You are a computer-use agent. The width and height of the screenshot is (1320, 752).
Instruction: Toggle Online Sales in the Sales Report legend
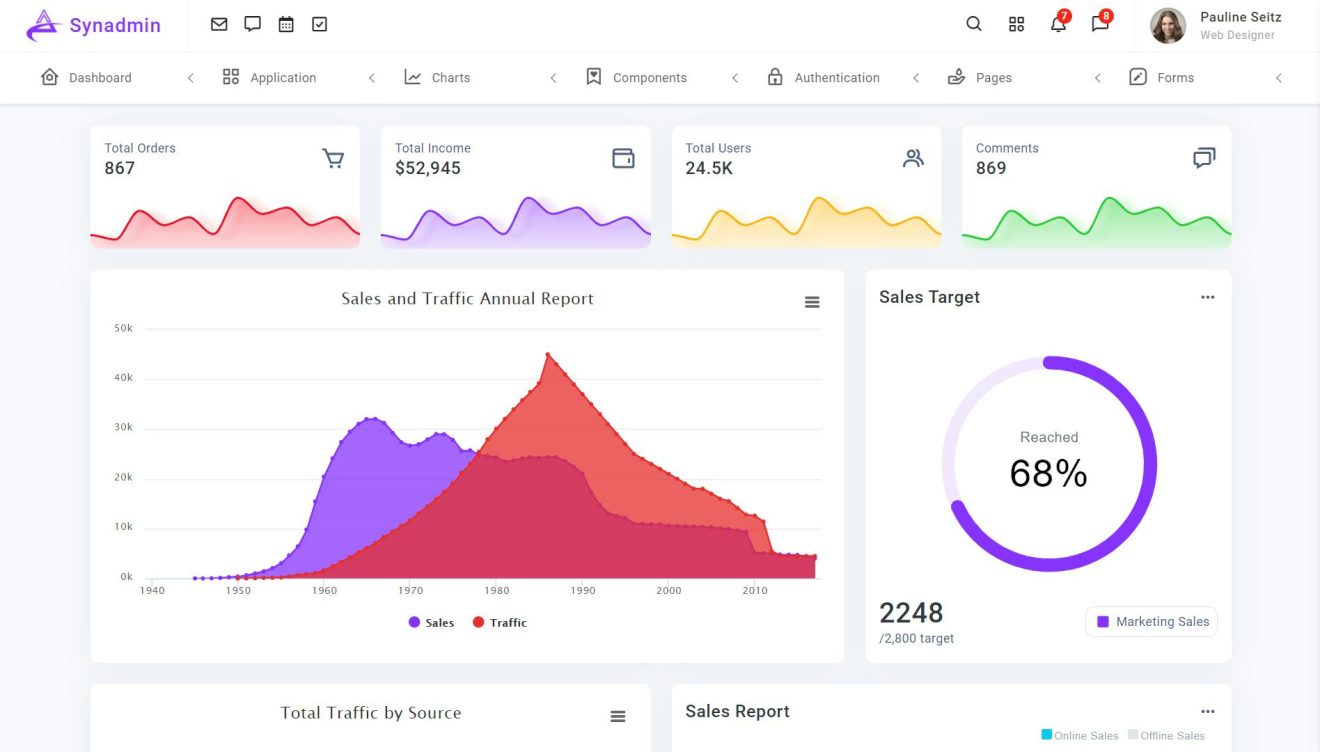[1079, 735]
